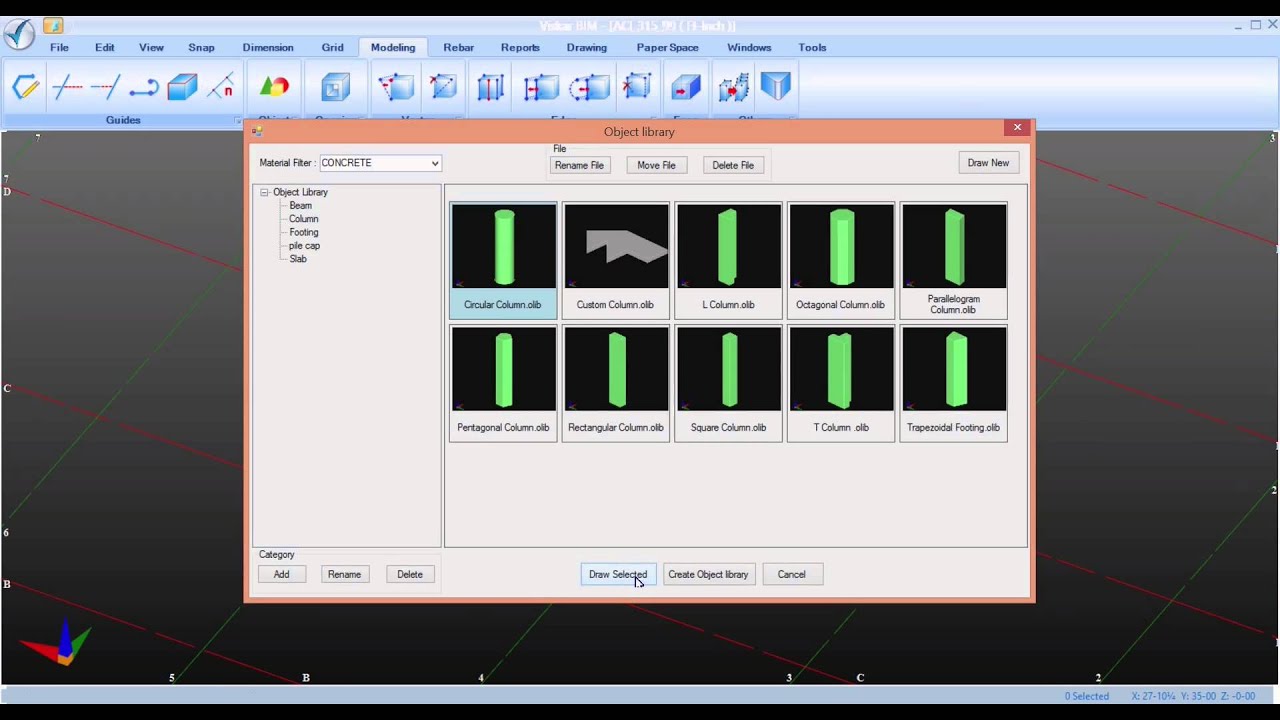
Task: Open the Drawing tab
Action: pyautogui.click(x=587, y=47)
